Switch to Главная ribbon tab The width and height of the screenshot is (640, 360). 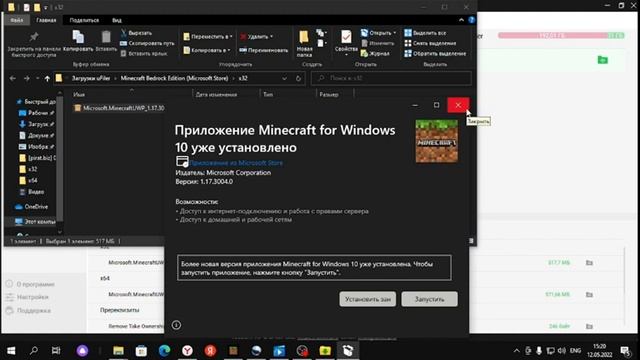(x=46, y=20)
